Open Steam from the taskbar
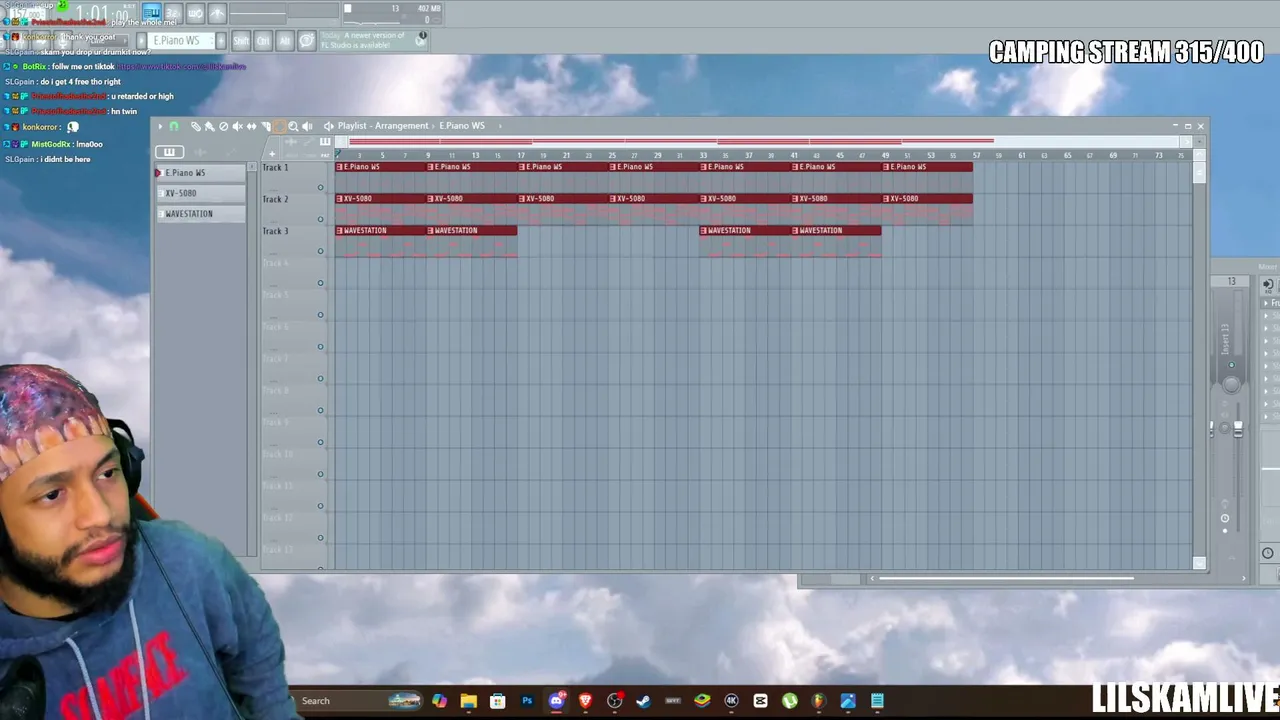This screenshot has height=720, width=1280. pyautogui.click(x=643, y=701)
